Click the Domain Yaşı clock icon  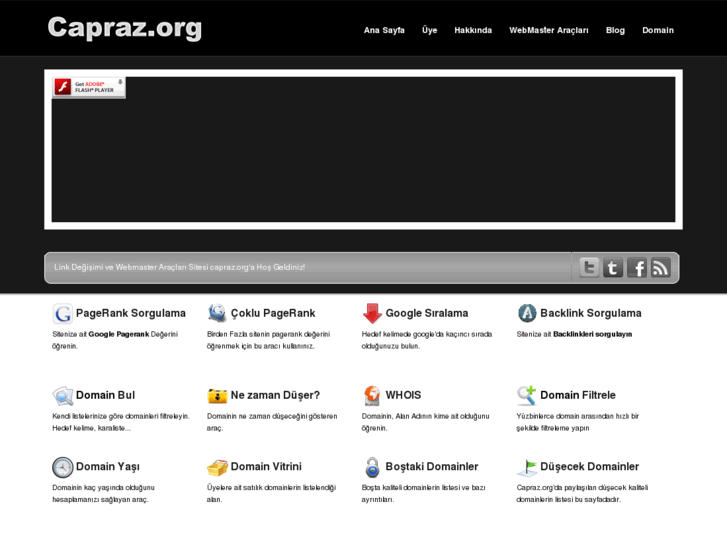(x=63, y=467)
